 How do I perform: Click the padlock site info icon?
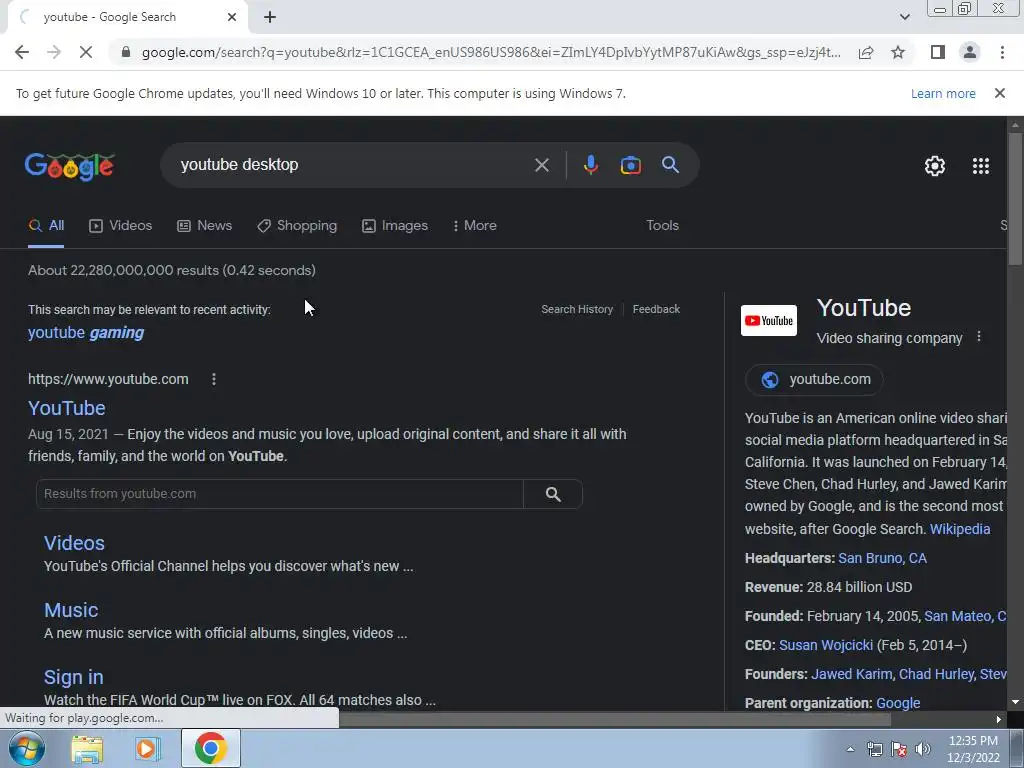tap(126, 52)
